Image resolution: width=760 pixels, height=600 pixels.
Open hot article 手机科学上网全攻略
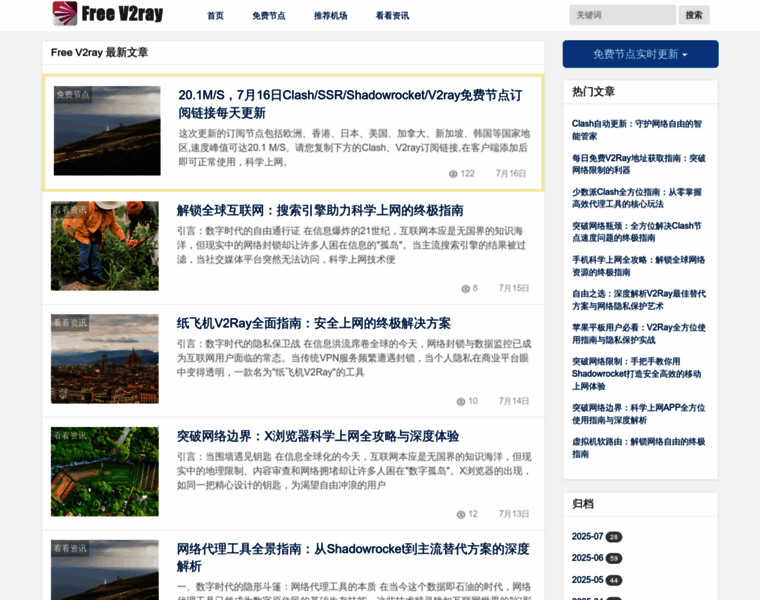(x=638, y=266)
